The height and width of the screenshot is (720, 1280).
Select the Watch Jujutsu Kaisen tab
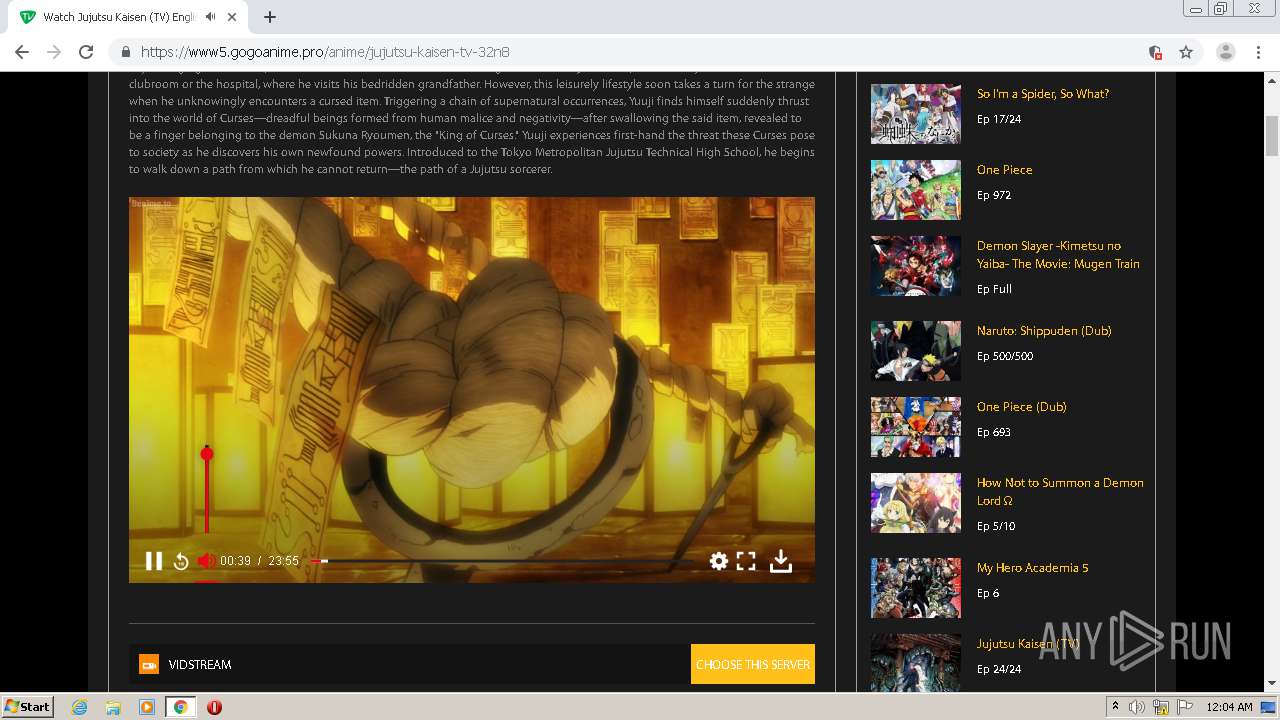[x=130, y=17]
